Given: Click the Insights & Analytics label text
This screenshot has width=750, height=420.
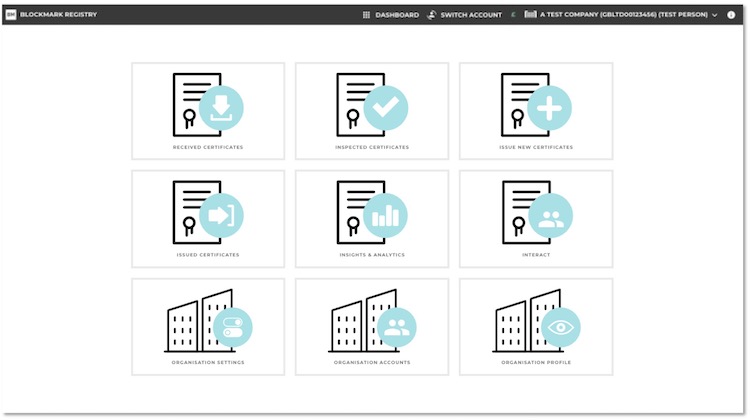Looking at the screenshot, I should [372, 255].
